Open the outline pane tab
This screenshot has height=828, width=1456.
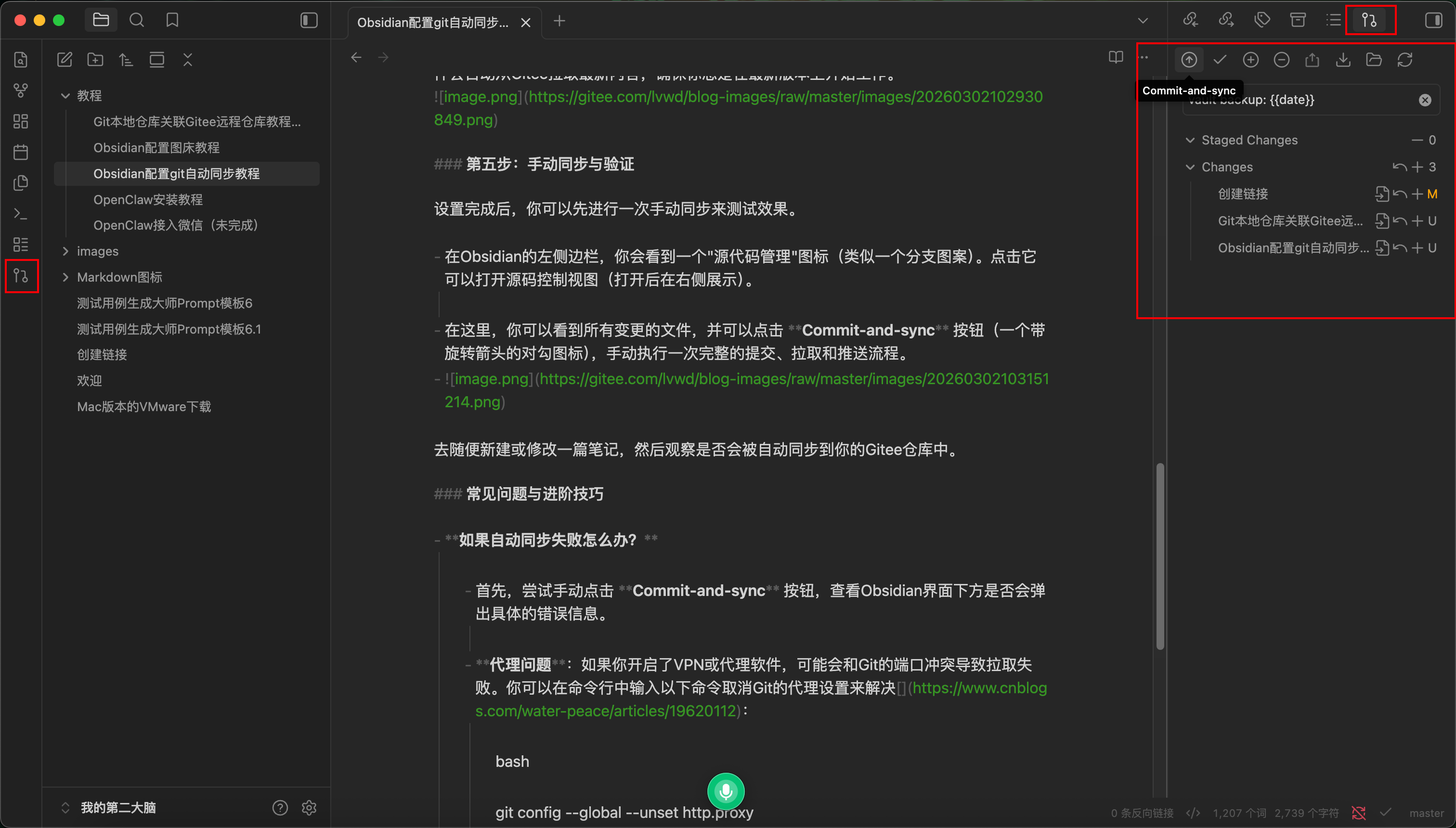click(x=1333, y=21)
